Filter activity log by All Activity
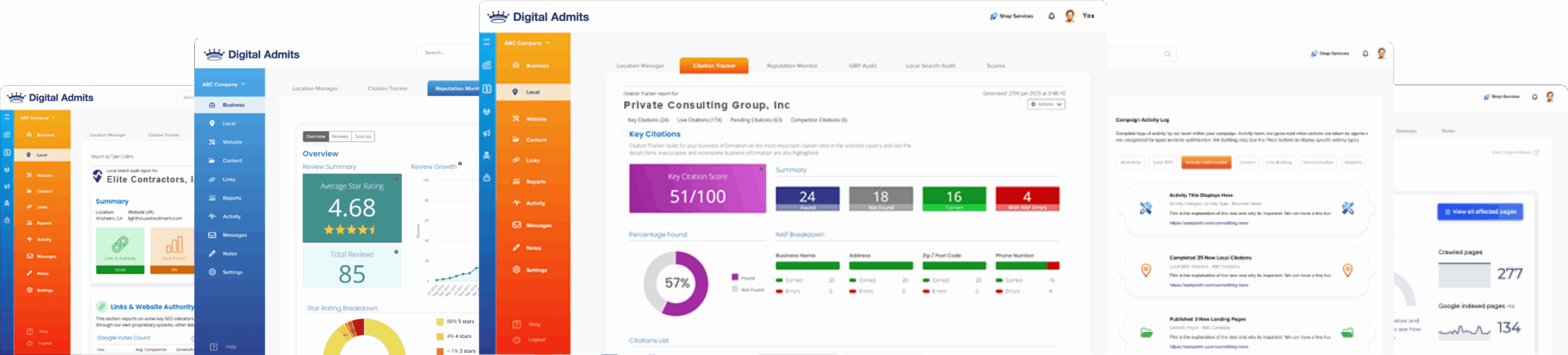Image resolution: width=1568 pixels, height=355 pixels. (1131, 162)
